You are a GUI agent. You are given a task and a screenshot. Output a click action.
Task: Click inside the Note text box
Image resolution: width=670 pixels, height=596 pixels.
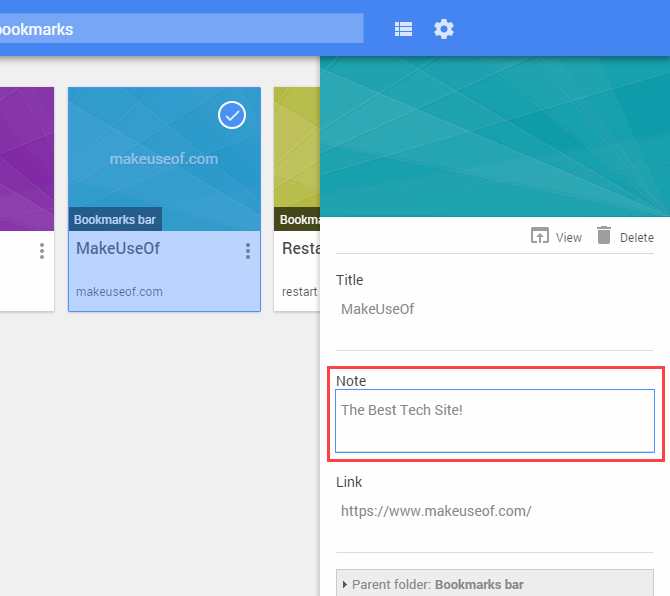point(494,420)
